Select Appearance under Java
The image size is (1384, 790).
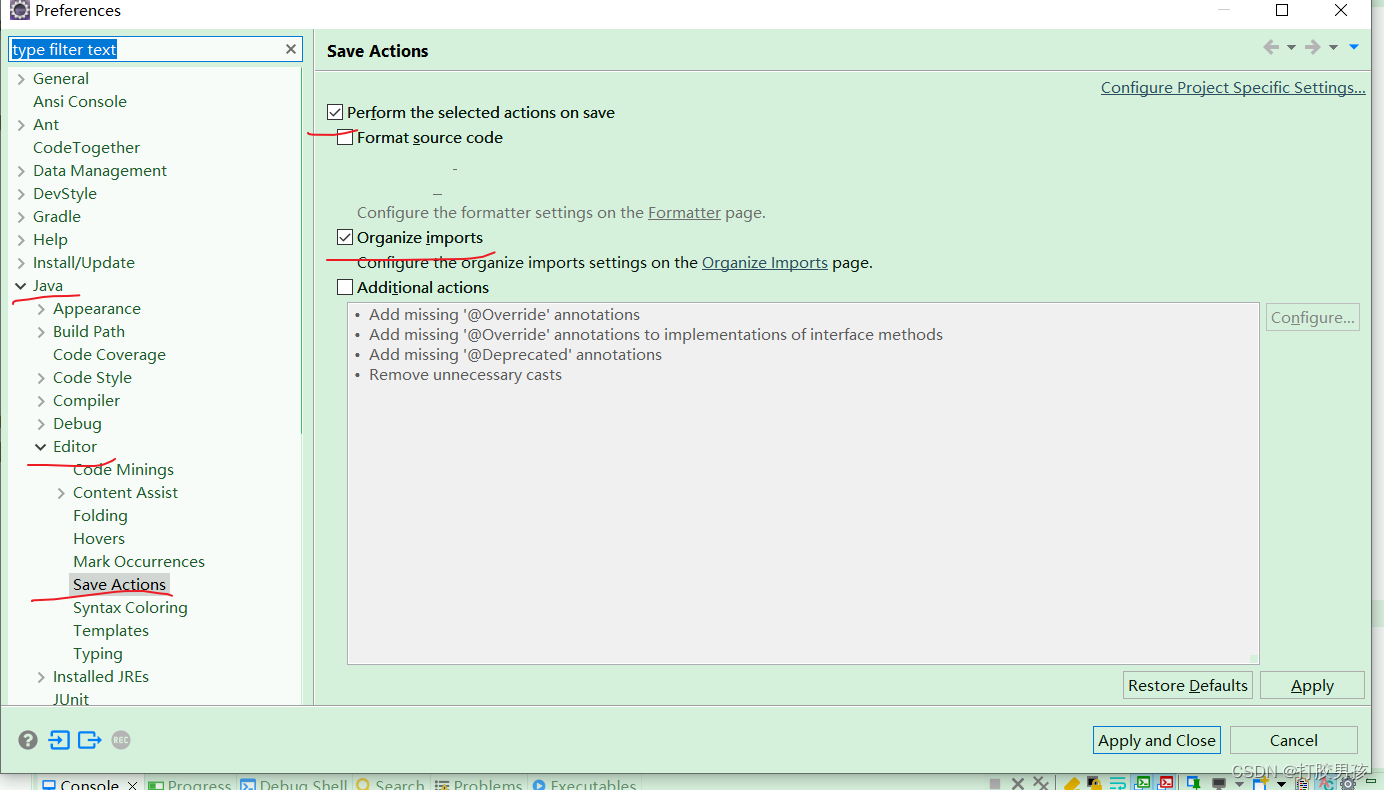[97, 309]
